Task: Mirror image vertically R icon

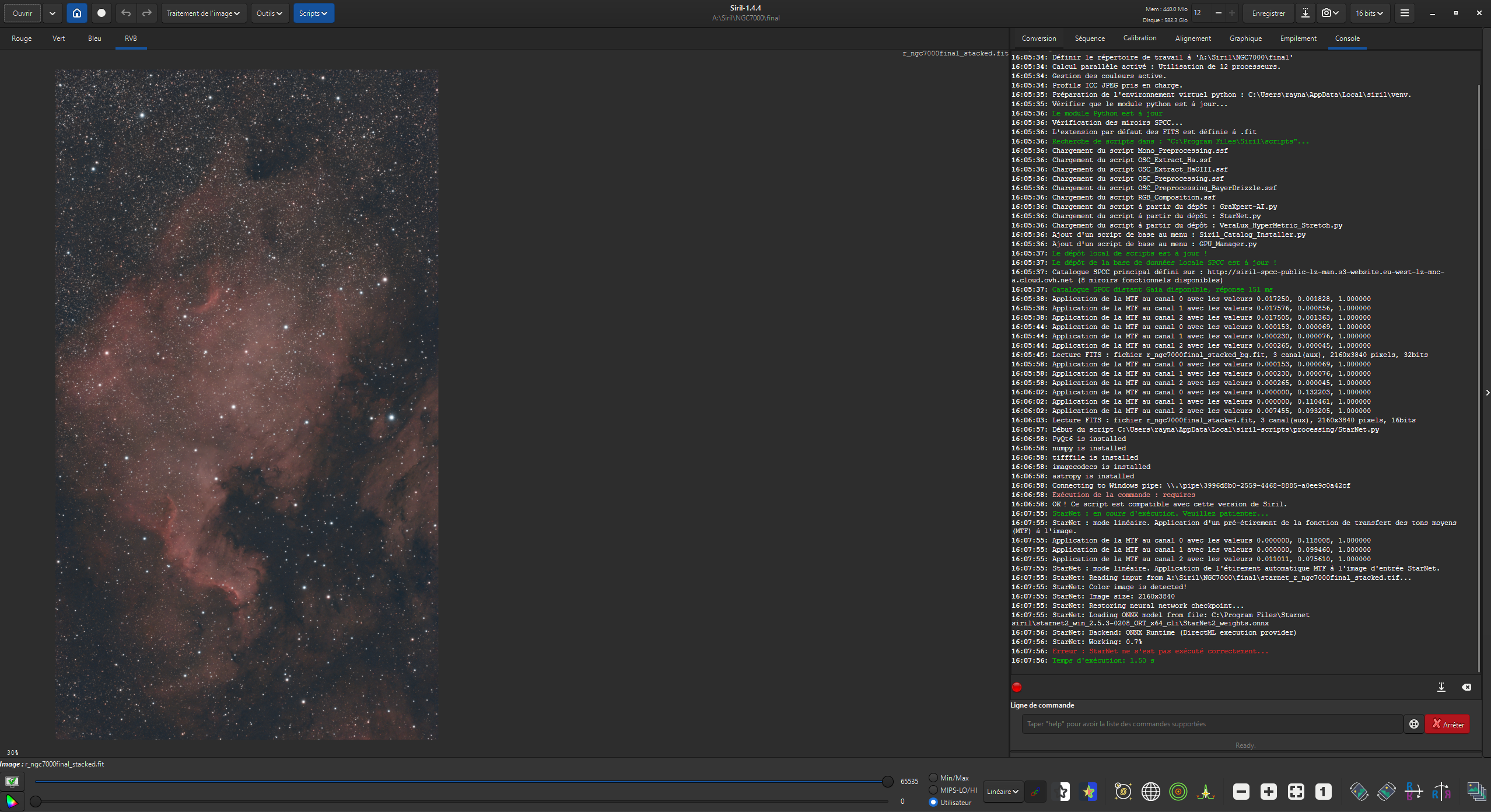Action: point(1414,792)
